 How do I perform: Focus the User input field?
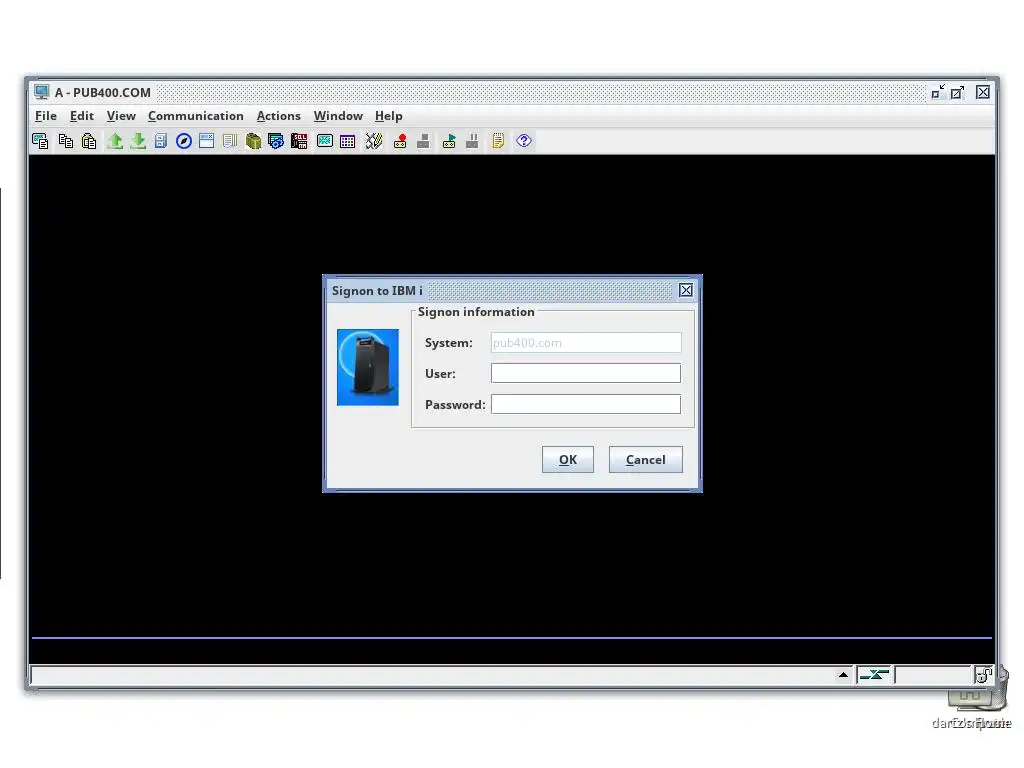click(586, 373)
